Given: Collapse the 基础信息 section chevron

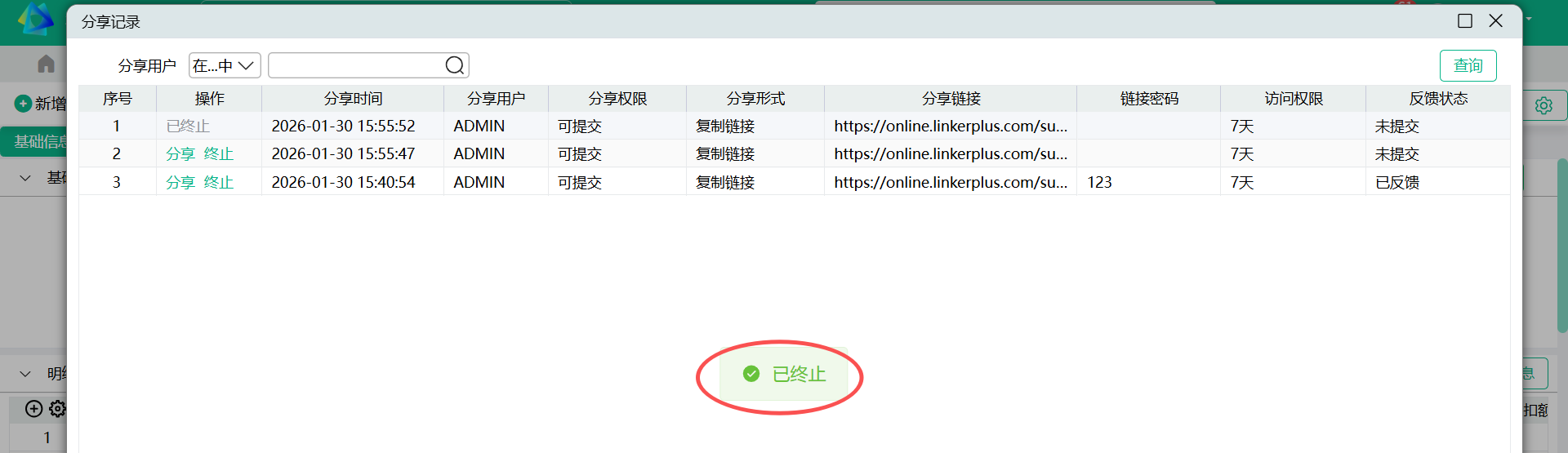Looking at the screenshot, I should (25, 178).
